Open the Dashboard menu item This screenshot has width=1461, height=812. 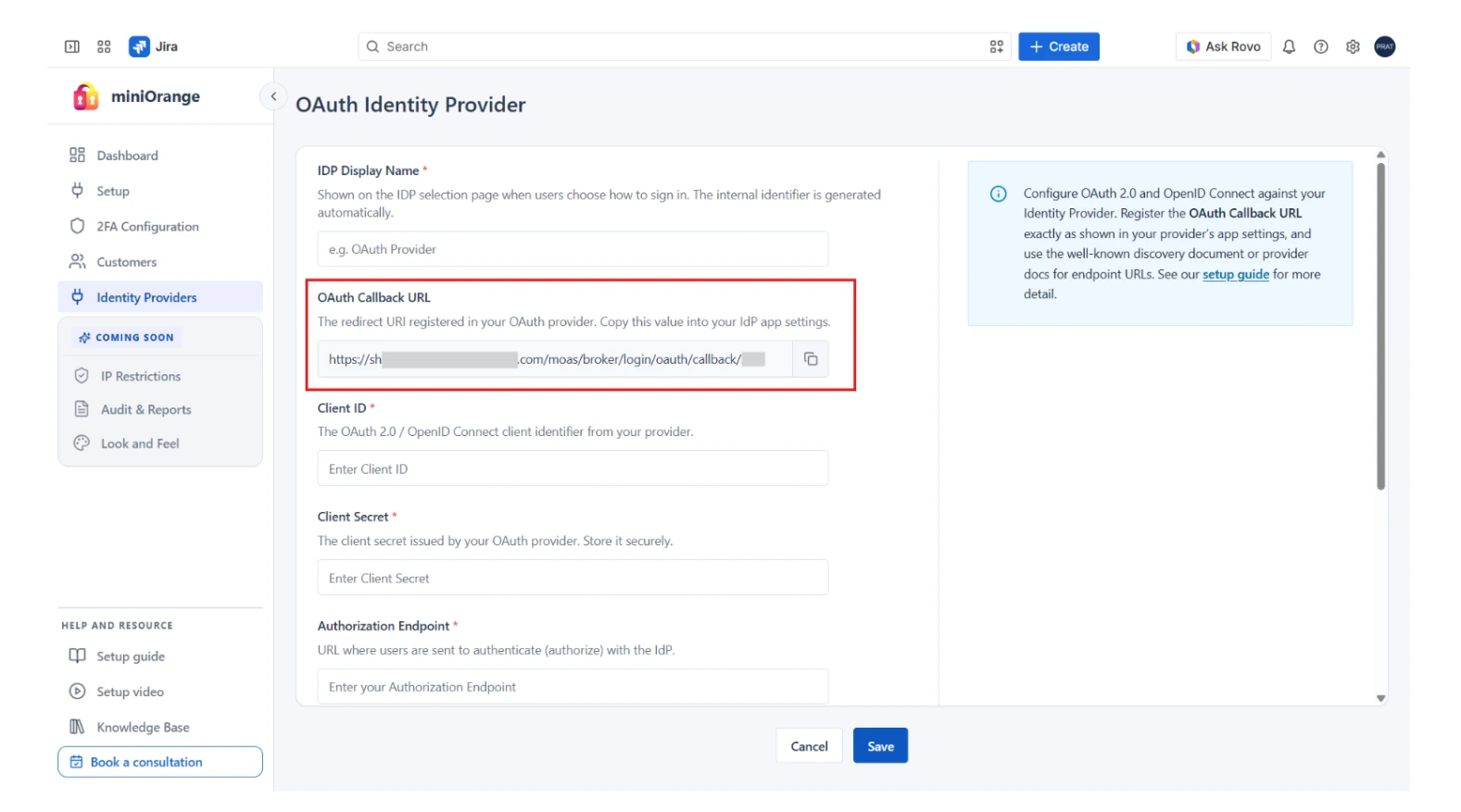coord(160,156)
